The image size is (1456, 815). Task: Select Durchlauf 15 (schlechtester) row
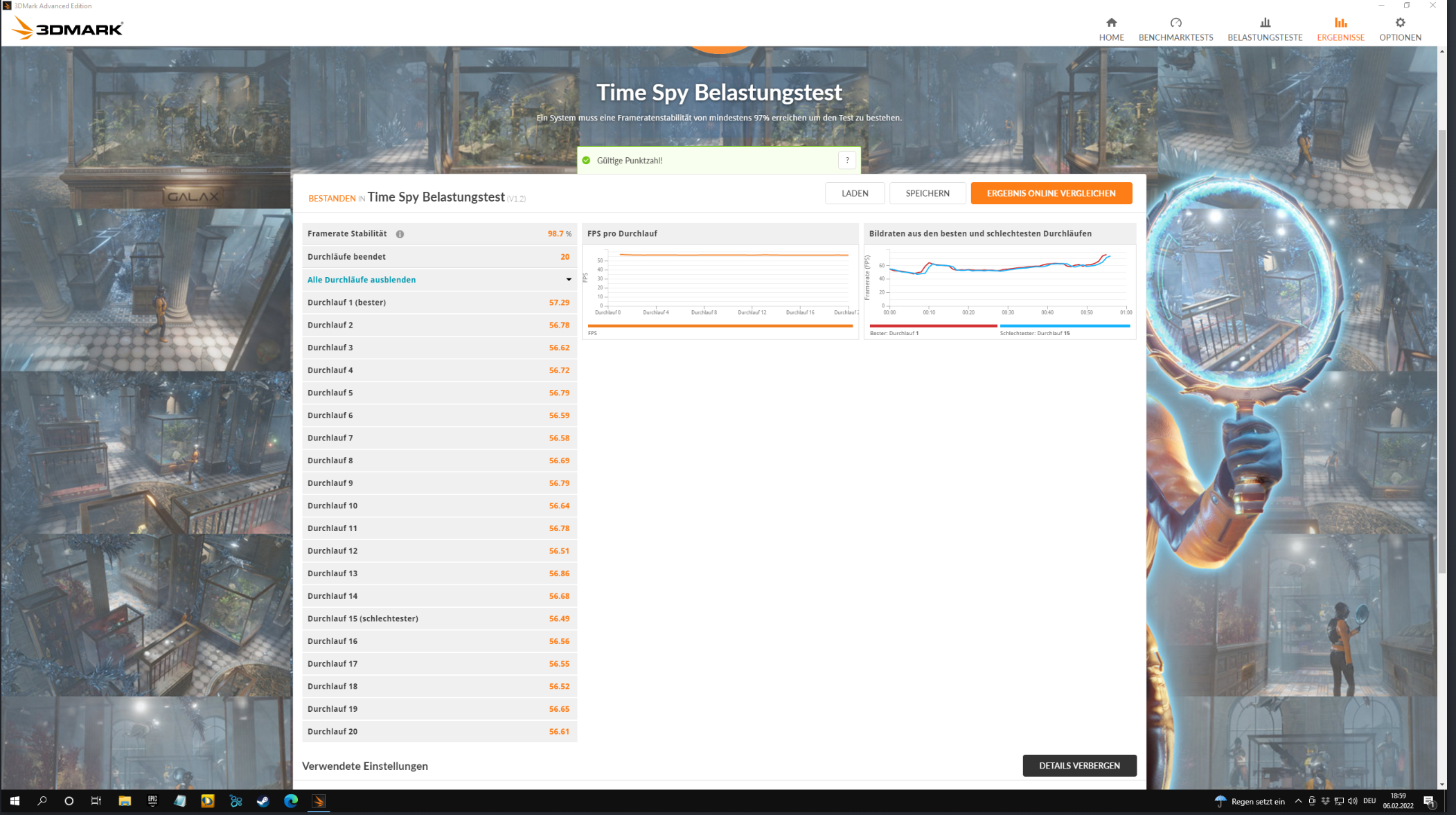(439, 618)
